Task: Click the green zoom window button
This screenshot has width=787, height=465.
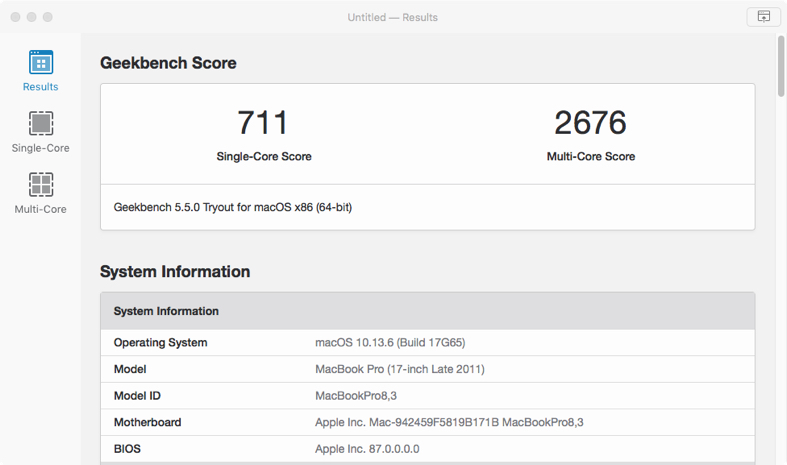Action: (x=48, y=17)
